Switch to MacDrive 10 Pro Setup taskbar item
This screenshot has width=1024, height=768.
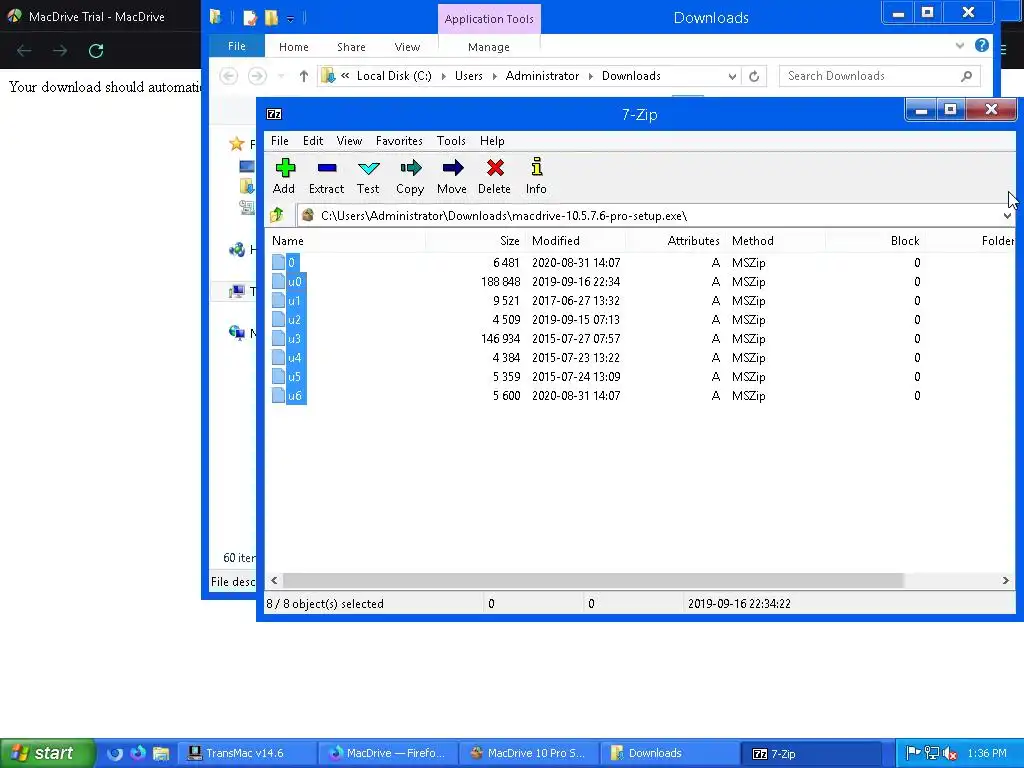click(x=530, y=753)
